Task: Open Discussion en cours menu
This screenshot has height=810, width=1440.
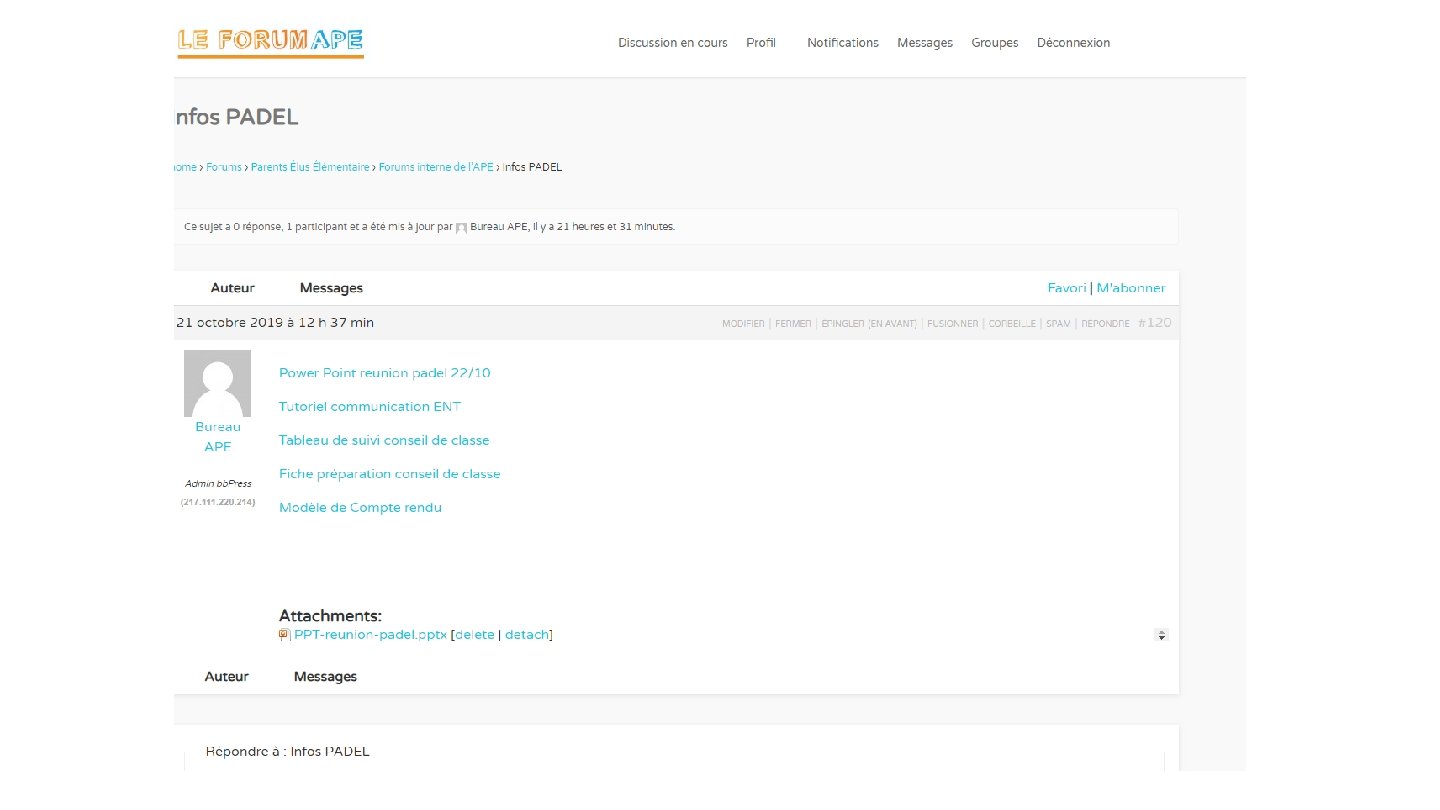Action: pyautogui.click(x=673, y=43)
